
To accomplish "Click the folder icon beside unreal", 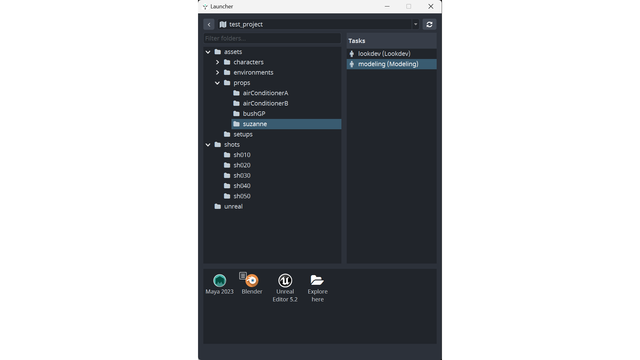I will coord(218,207).
